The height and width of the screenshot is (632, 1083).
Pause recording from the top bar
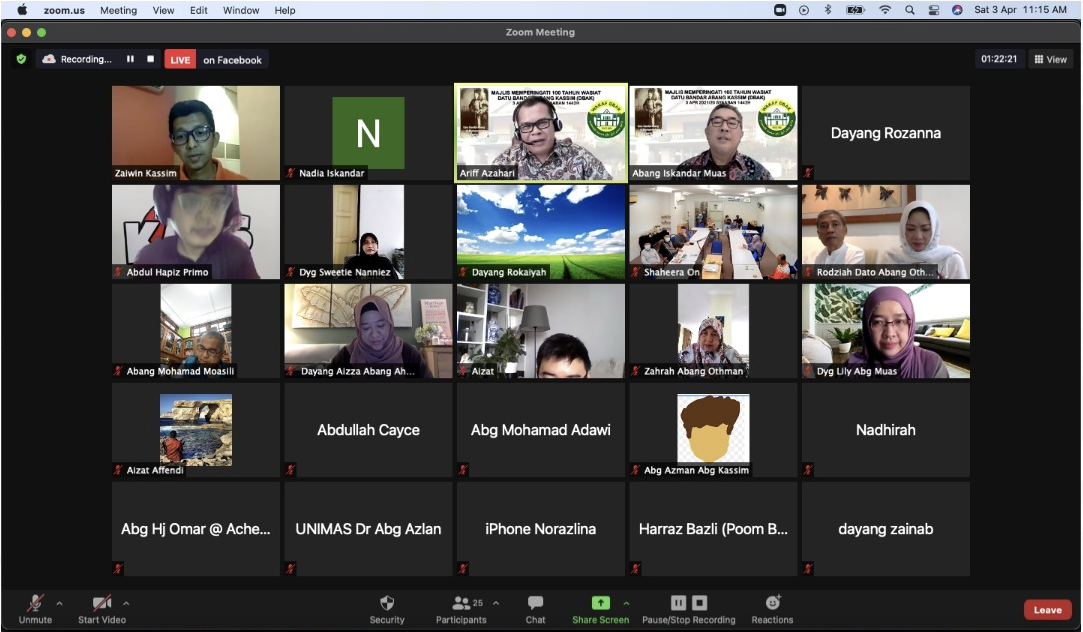click(130, 60)
